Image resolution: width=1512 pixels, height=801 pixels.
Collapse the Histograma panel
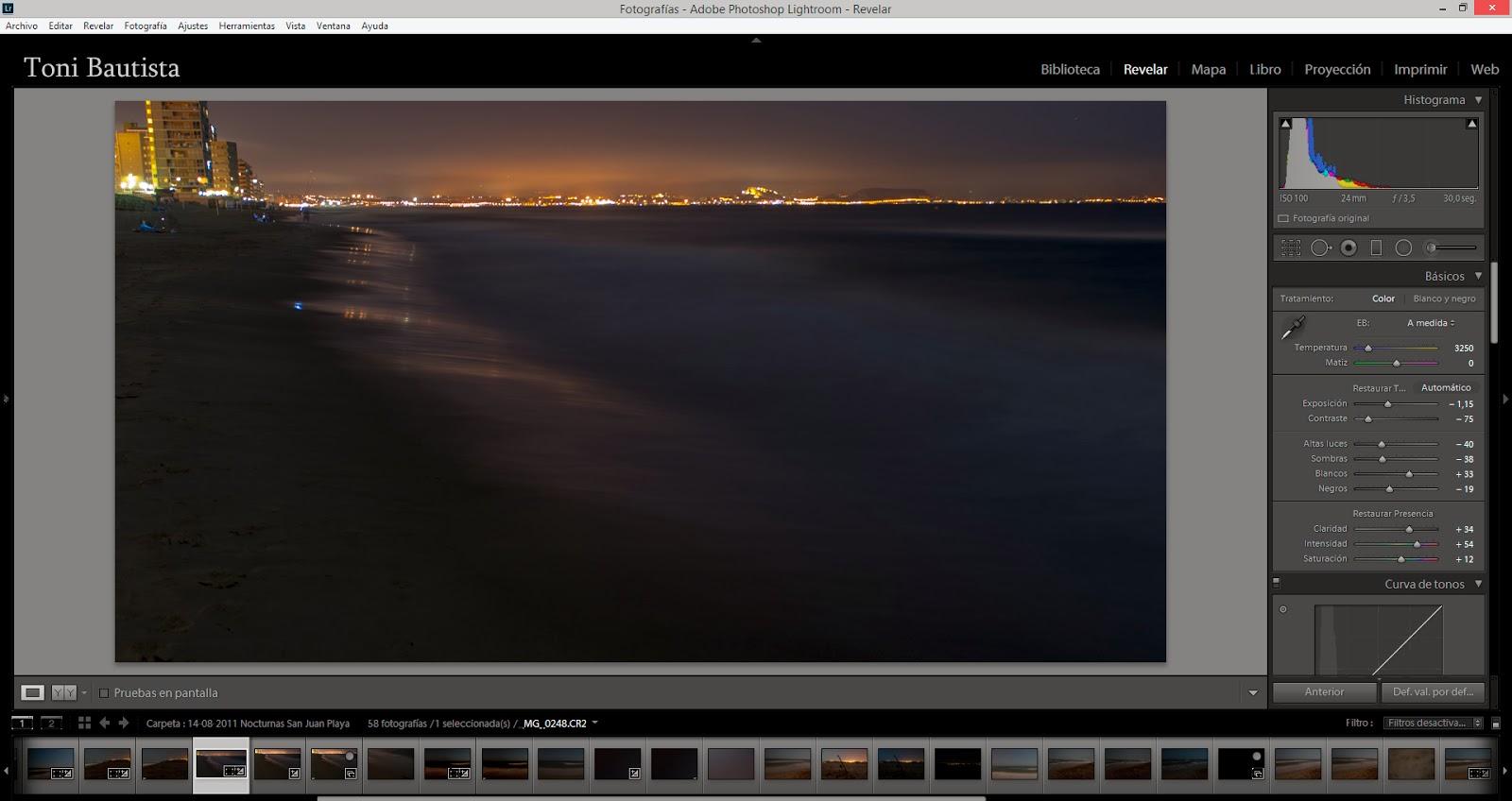point(1479,99)
